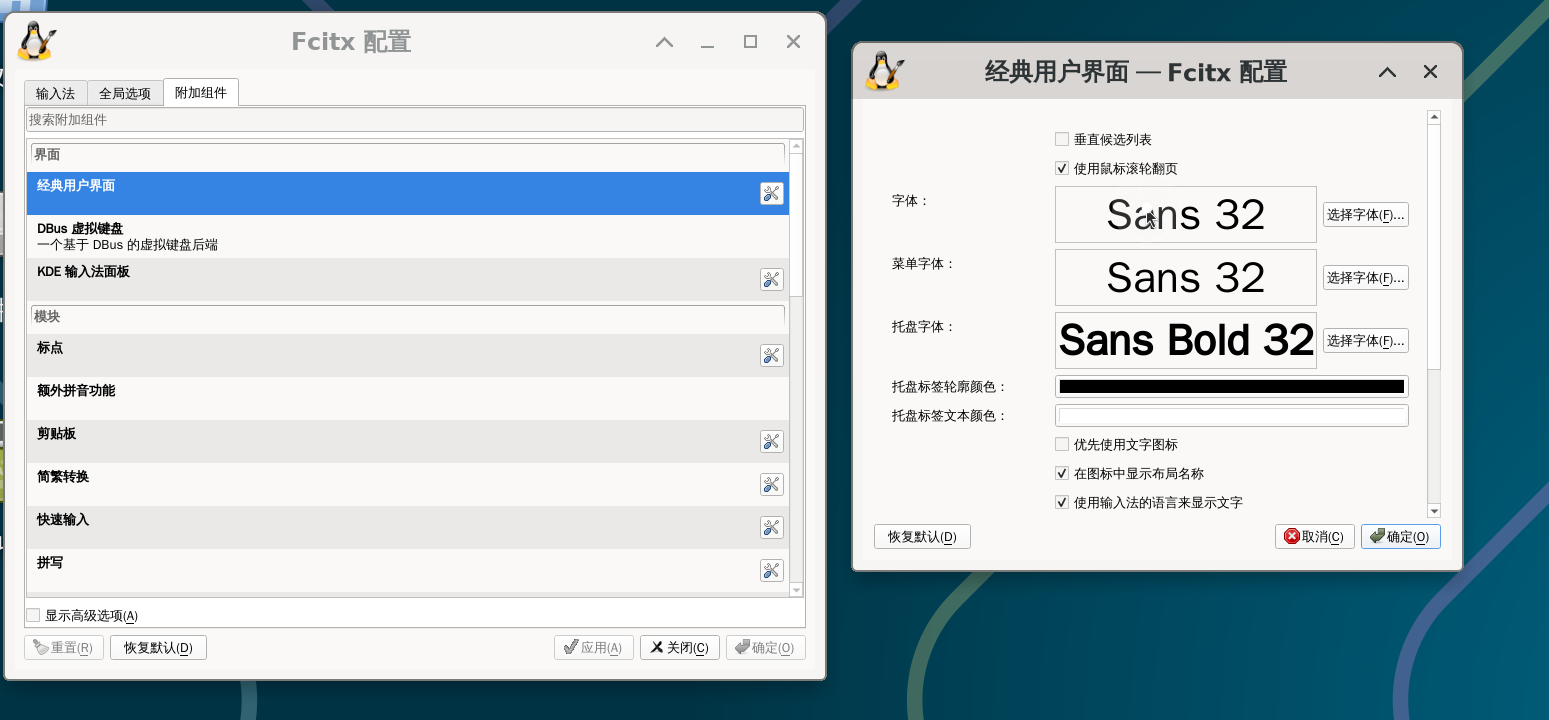Click 恢复默认 in the main Fcitx 配置 window
Image resolution: width=1549 pixels, height=720 pixels.
[x=158, y=647]
